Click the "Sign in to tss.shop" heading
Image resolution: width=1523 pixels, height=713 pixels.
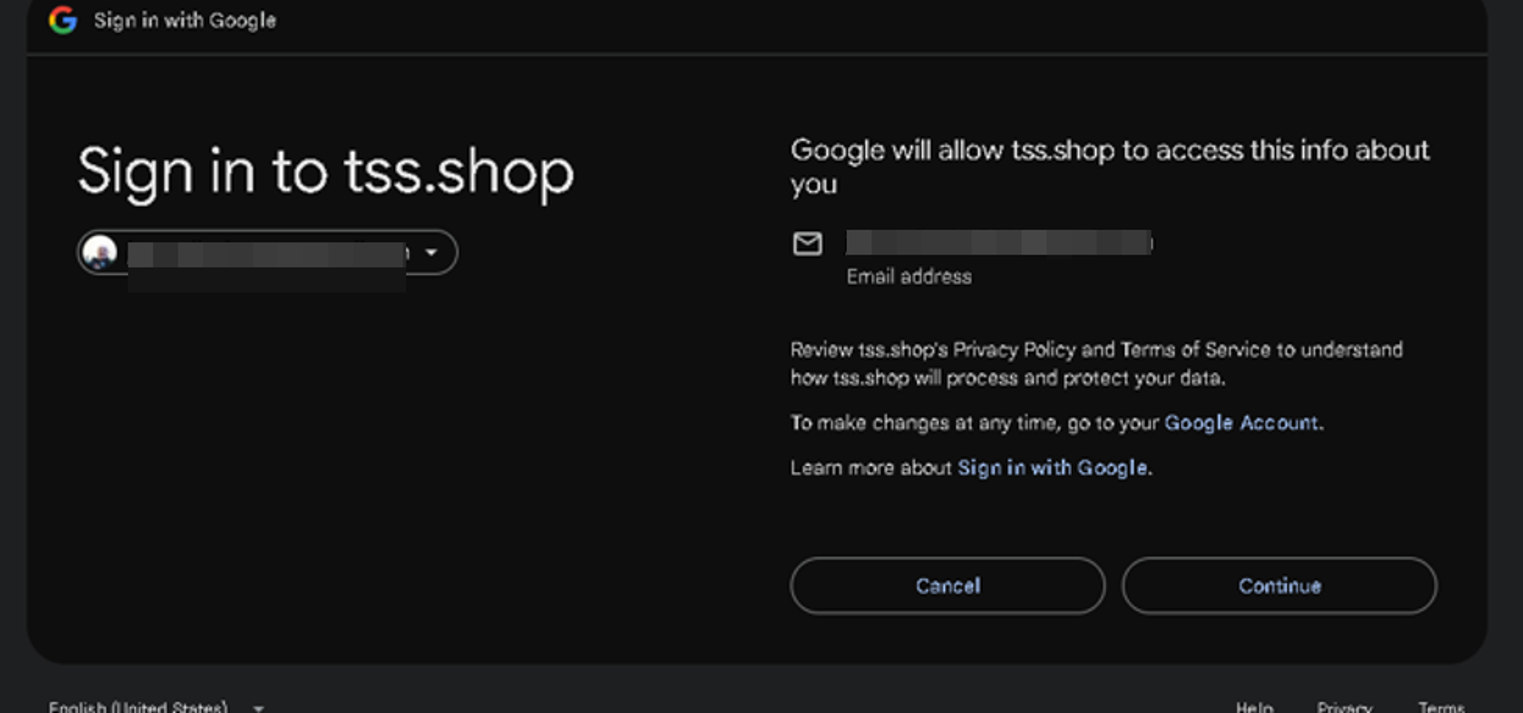click(x=326, y=171)
